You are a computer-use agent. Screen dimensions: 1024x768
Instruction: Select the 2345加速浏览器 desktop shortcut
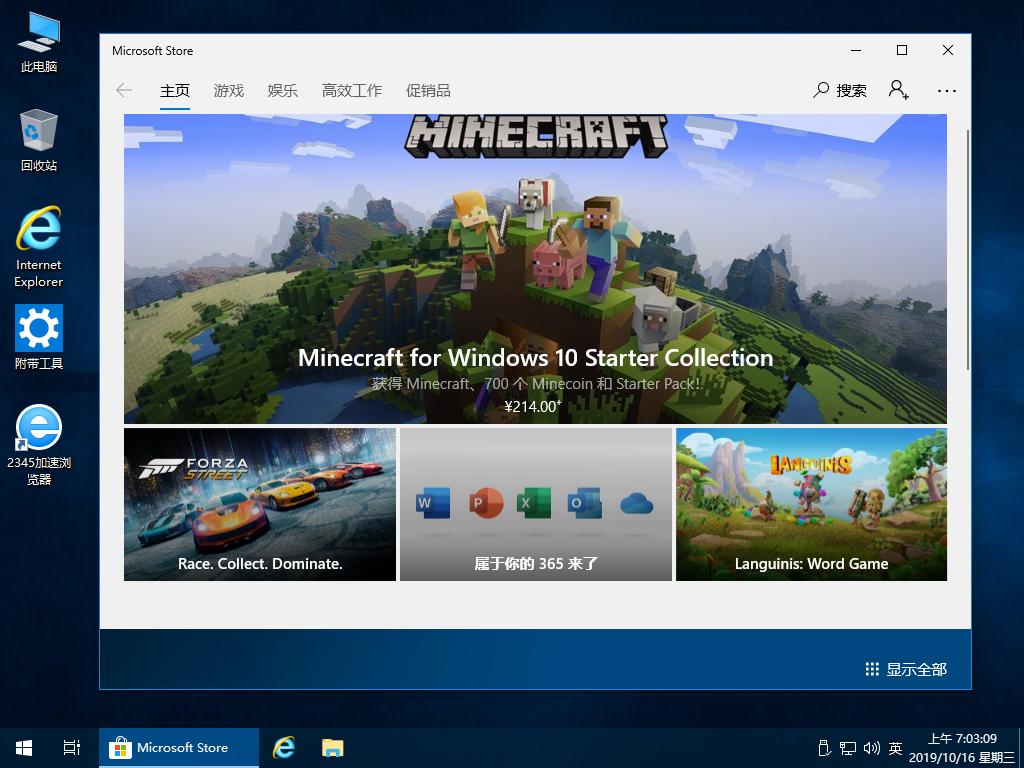tap(39, 445)
